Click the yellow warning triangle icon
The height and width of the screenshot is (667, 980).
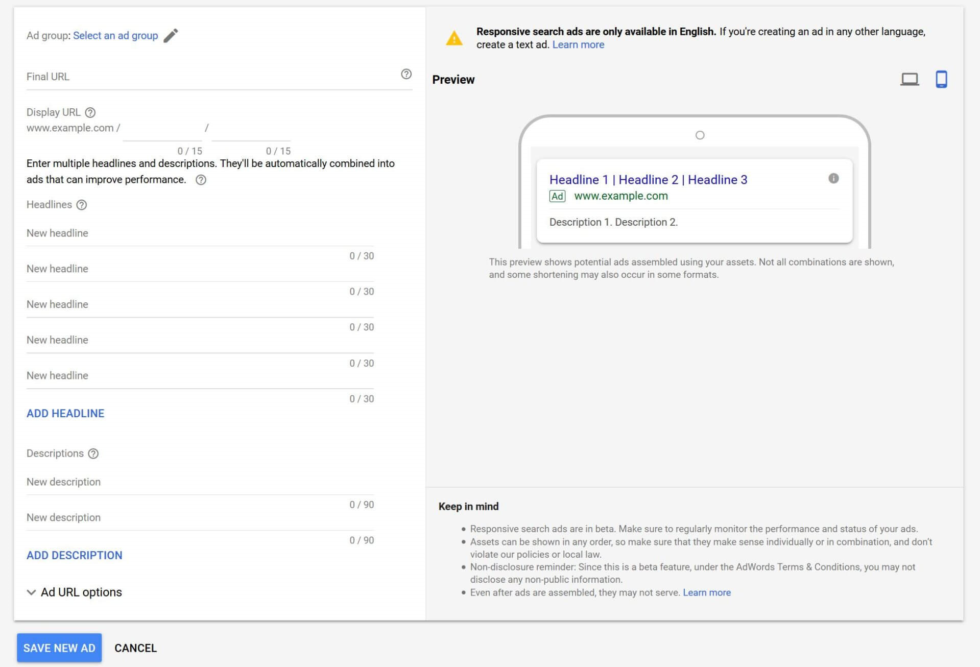[x=454, y=38]
